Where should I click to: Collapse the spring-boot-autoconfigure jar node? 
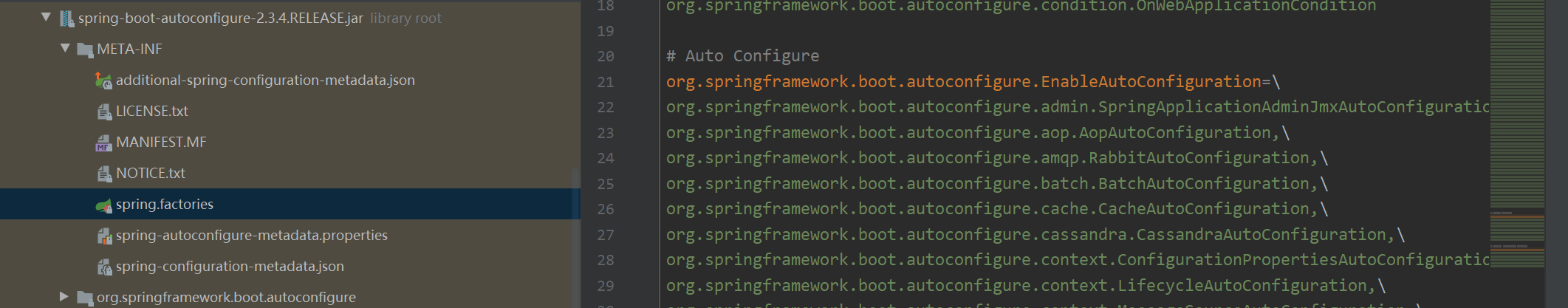click(46, 17)
